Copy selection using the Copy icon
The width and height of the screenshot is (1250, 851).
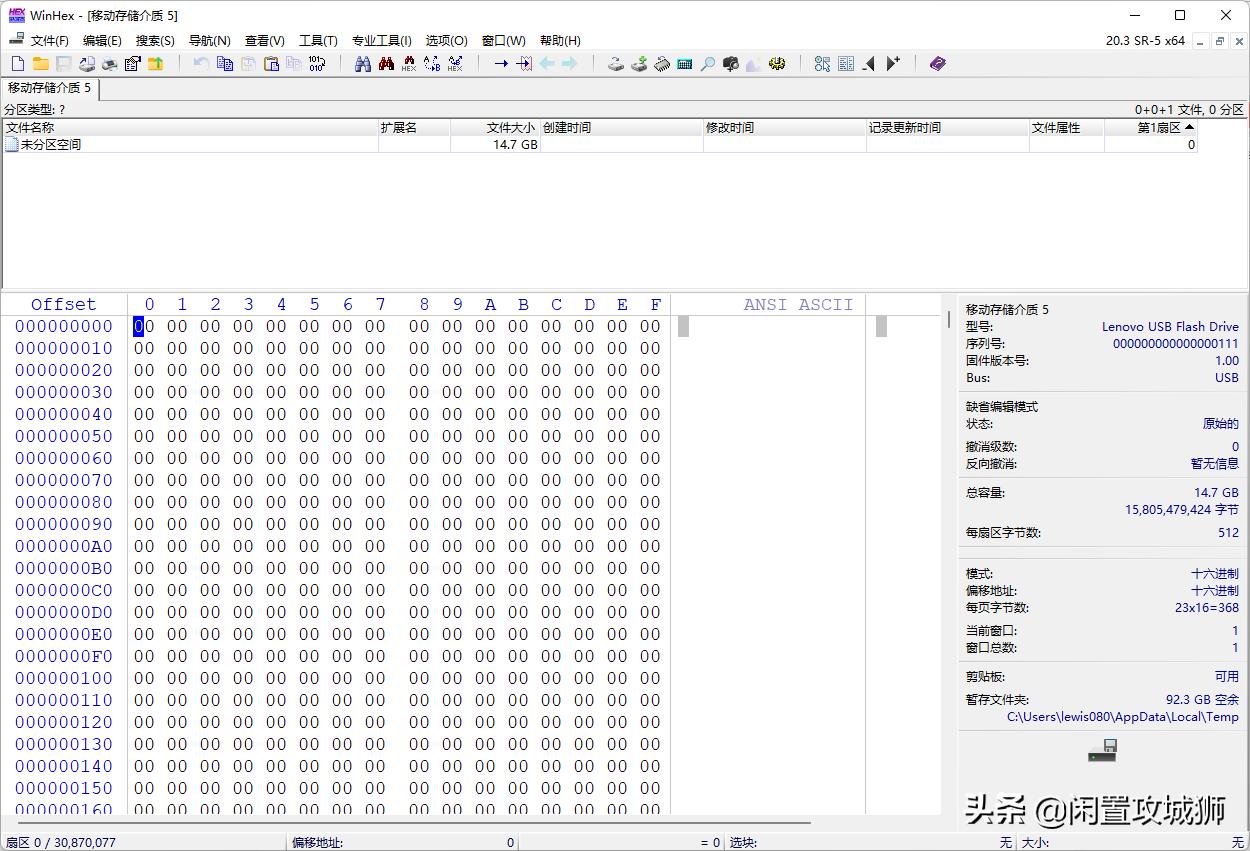coord(224,63)
